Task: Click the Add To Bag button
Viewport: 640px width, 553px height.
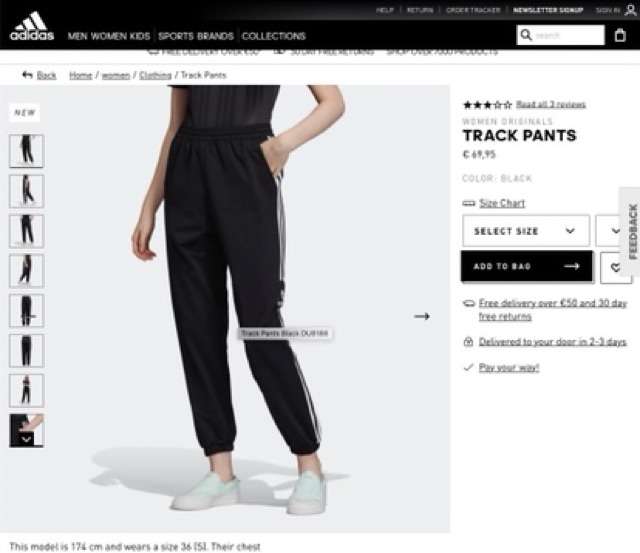Action: (x=527, y=267)
